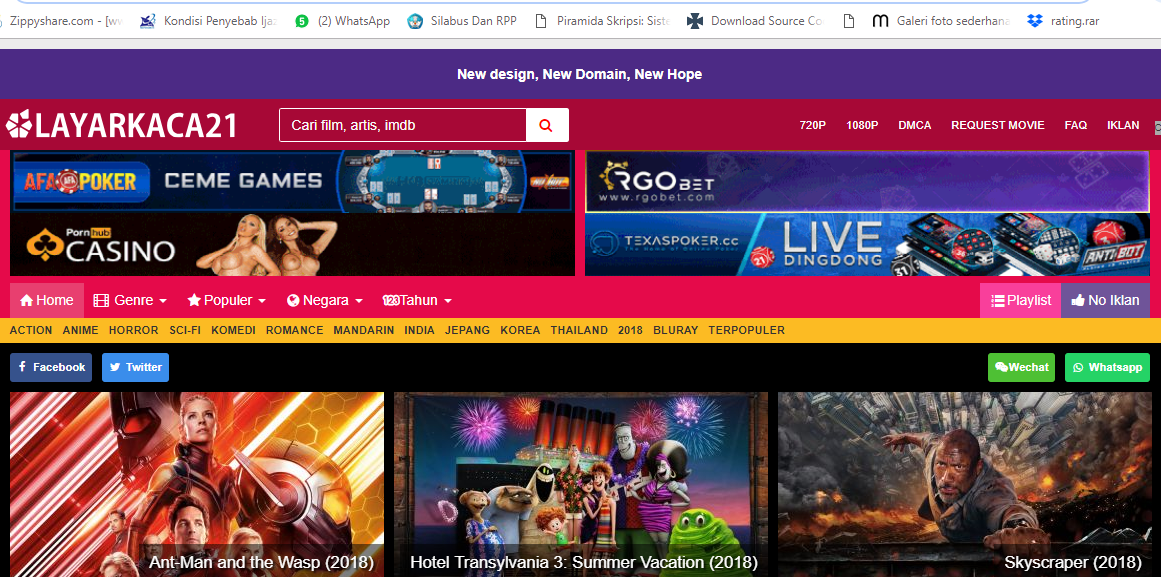Share via the Wechat button
This screenshot has height=577, width=1161.
pyautogui.click(x=1021, y=367)
